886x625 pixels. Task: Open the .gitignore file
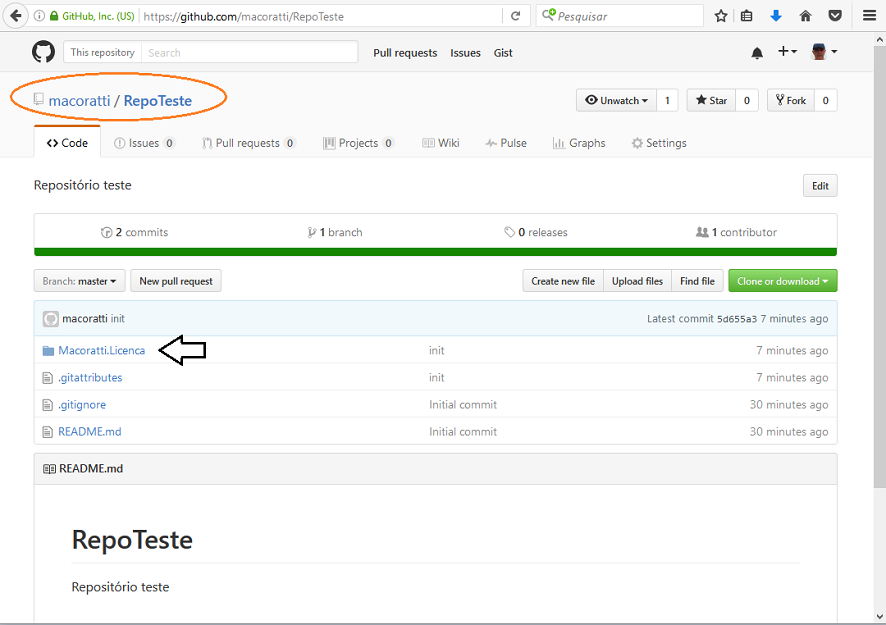coord(82,405)
